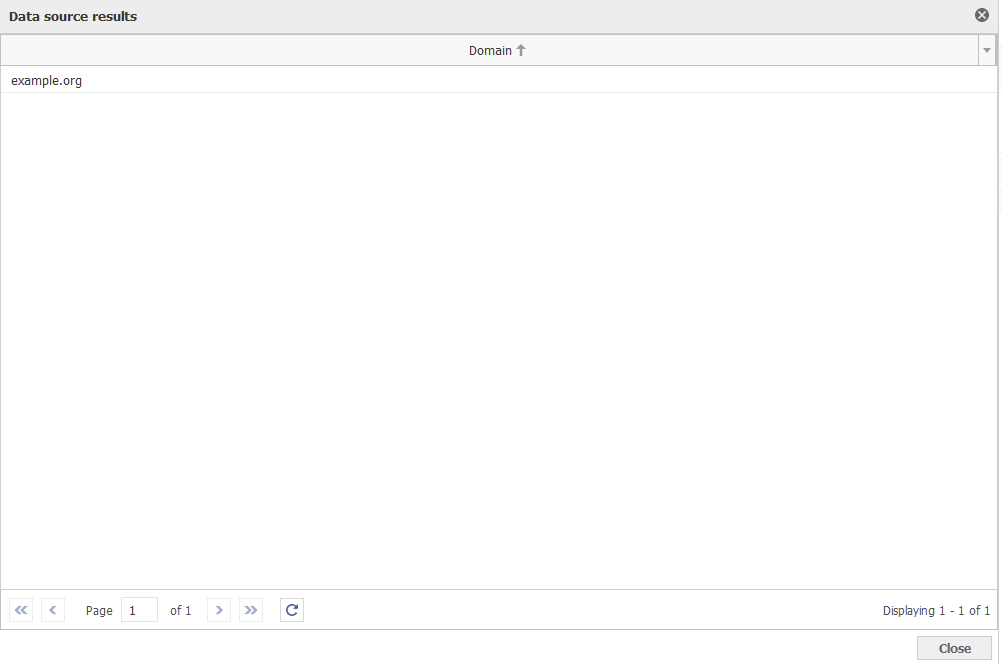Click the 'Displaying 1 - 1 of 1' text
The height and width of the screenshot is (664, 1002).
(936, 610)
